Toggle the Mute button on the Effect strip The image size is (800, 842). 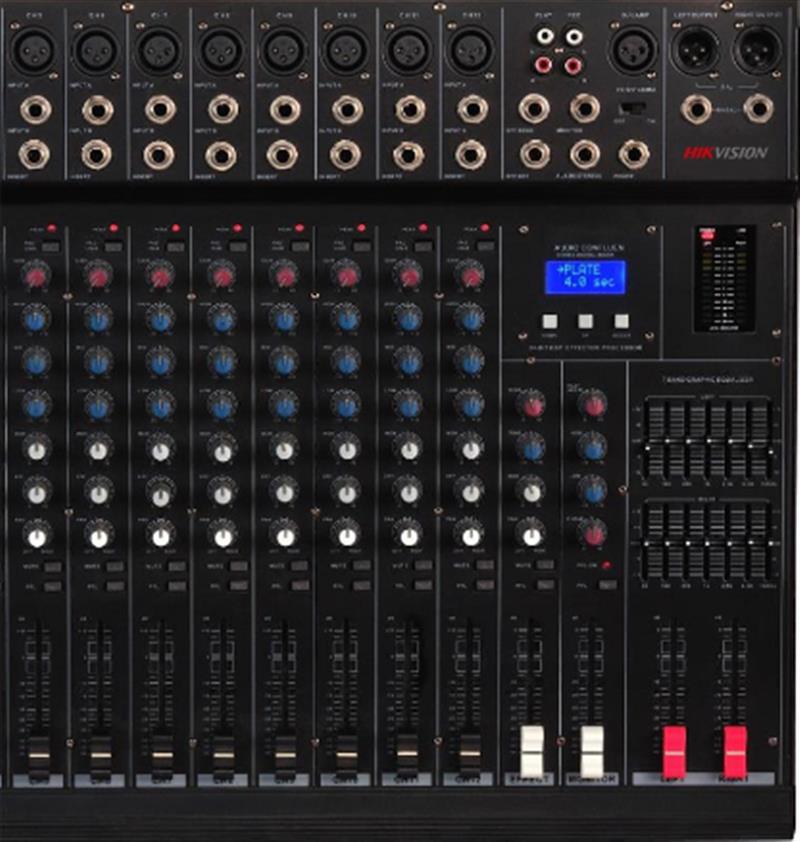click(545, 565)
